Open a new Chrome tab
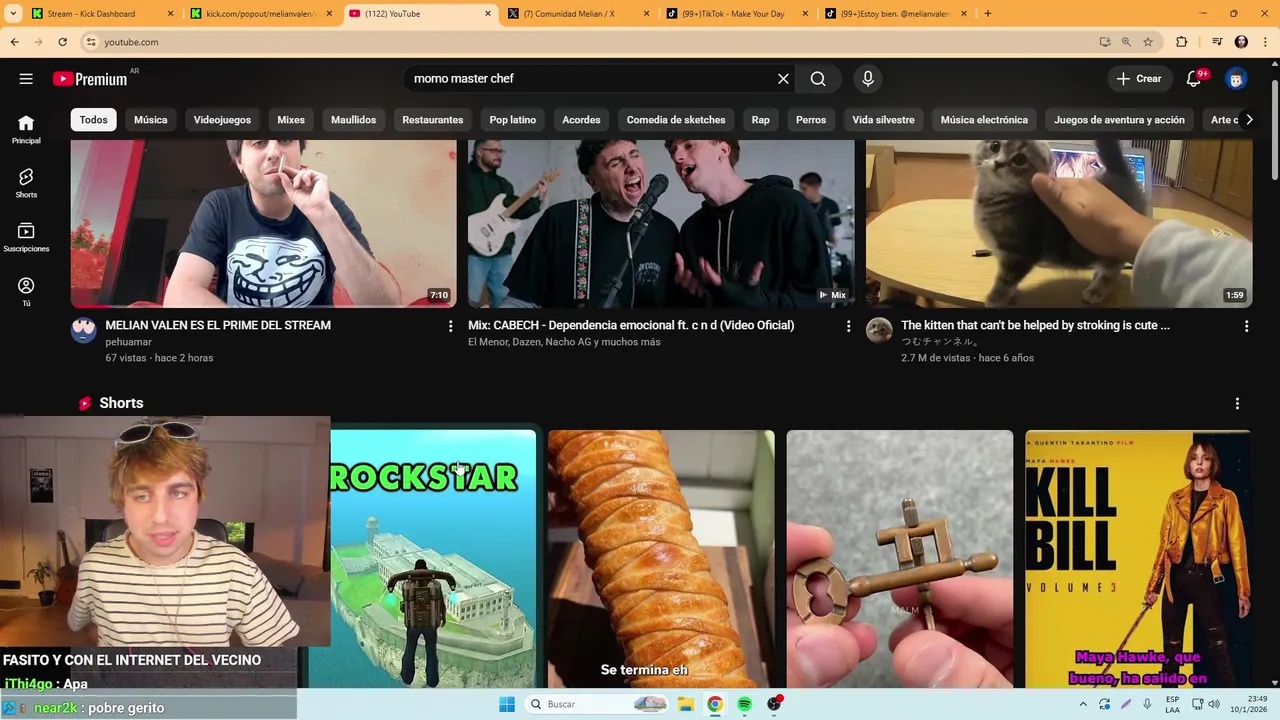 pos(988,14)
